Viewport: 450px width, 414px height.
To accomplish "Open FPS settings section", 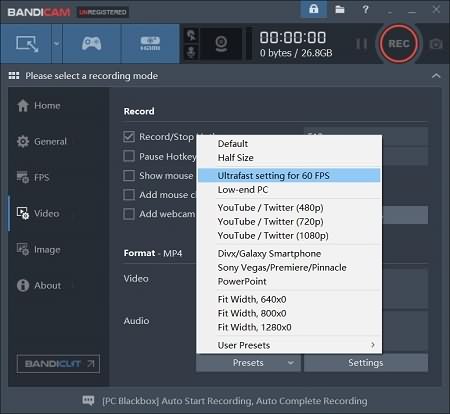I will click(x=58, y=177).
